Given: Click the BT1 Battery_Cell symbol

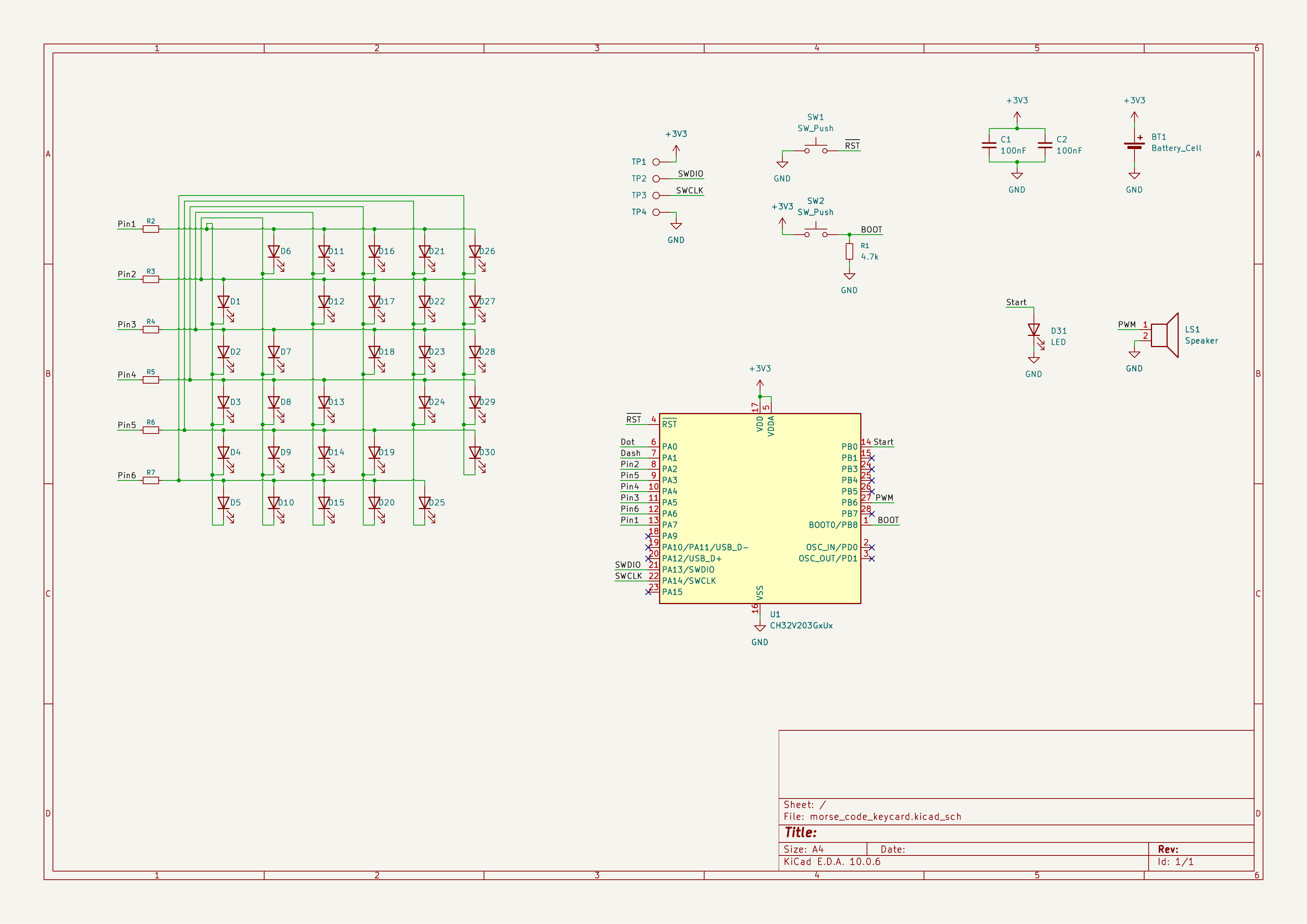Looking at the screenshot, I should click(1134, 145).
